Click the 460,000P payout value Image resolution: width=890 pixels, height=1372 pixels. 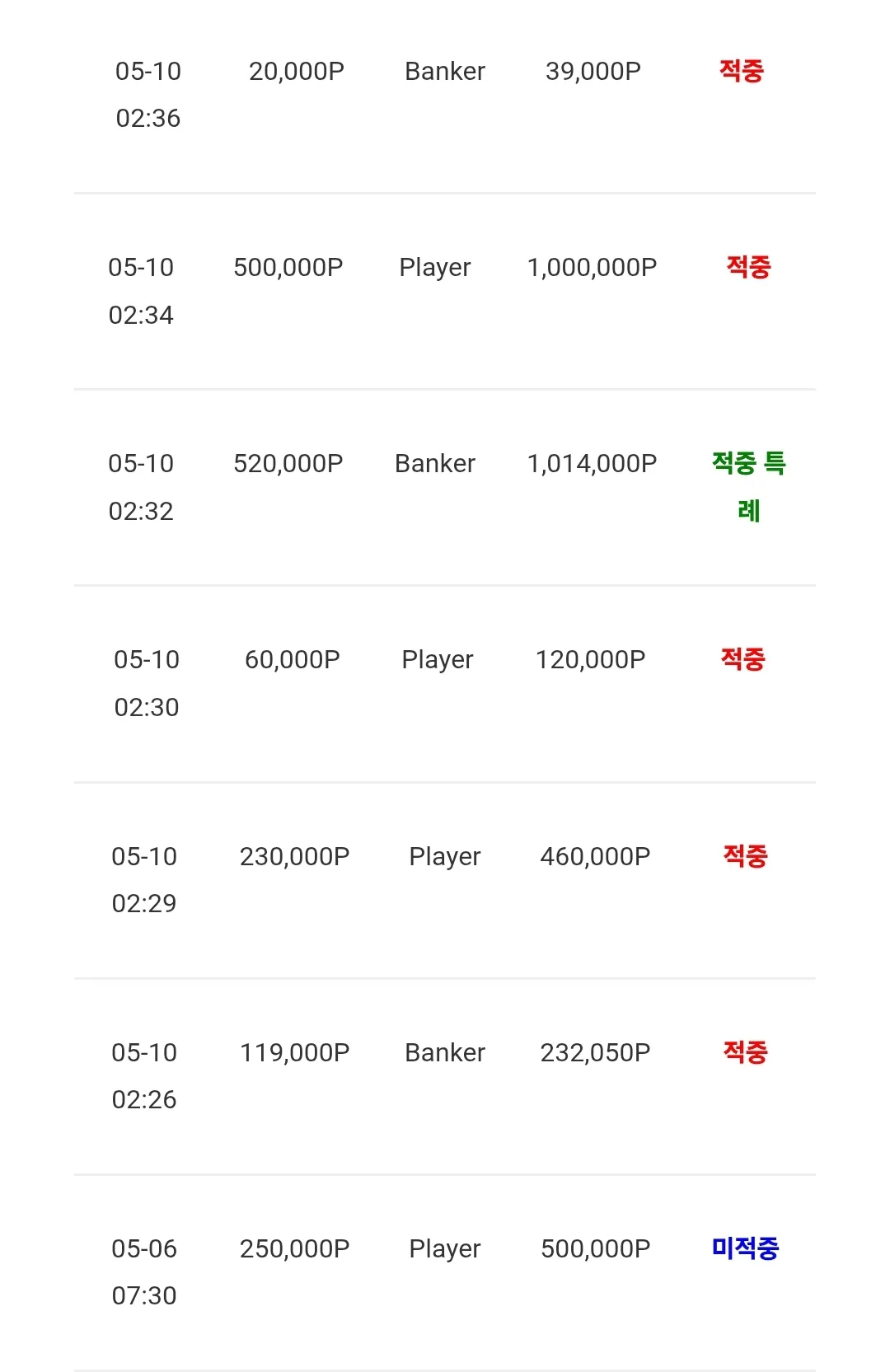(x=595, y=857)
